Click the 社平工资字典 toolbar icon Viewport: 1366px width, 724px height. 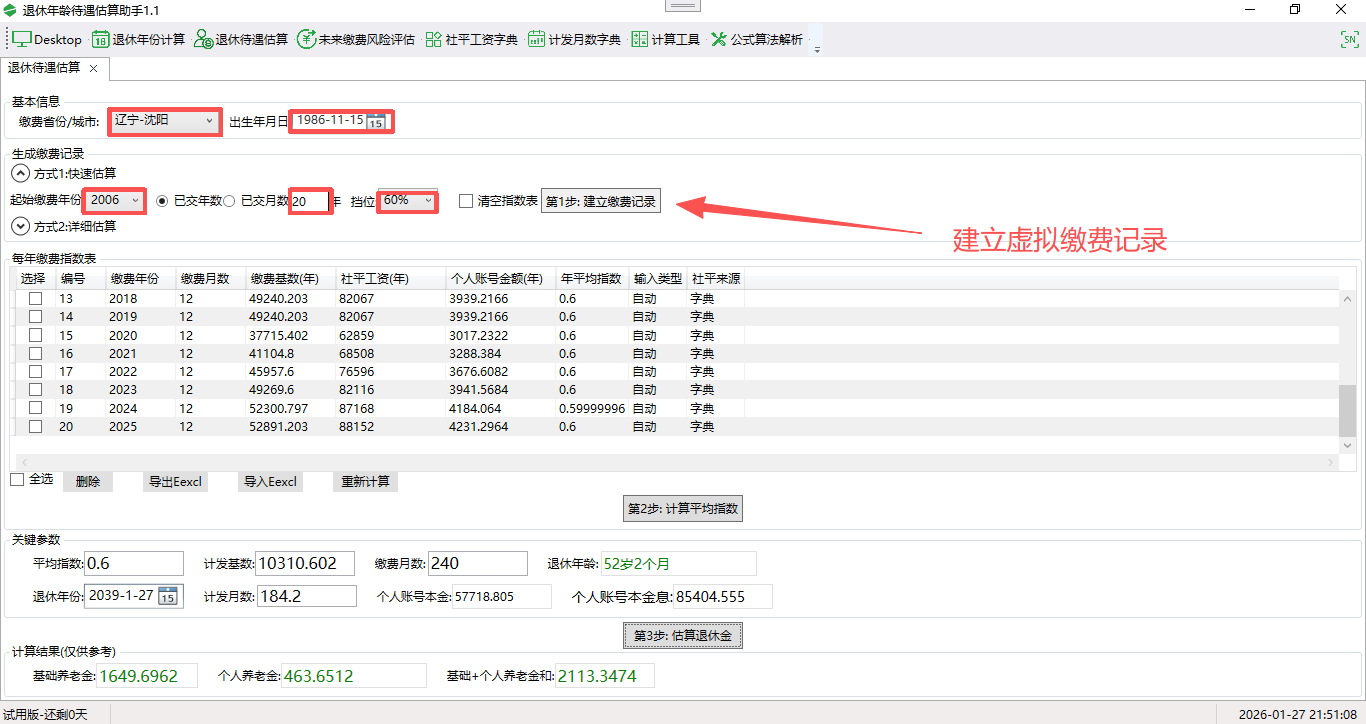coord(433,40)
